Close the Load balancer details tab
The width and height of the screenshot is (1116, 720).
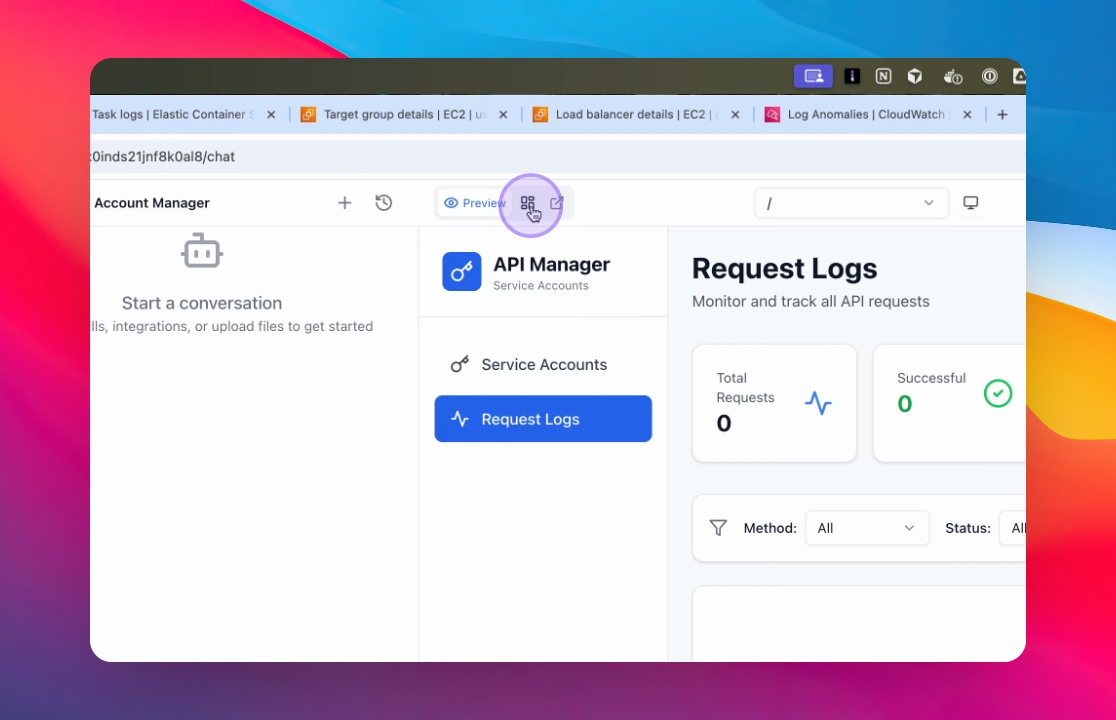[x=735, y=115]
